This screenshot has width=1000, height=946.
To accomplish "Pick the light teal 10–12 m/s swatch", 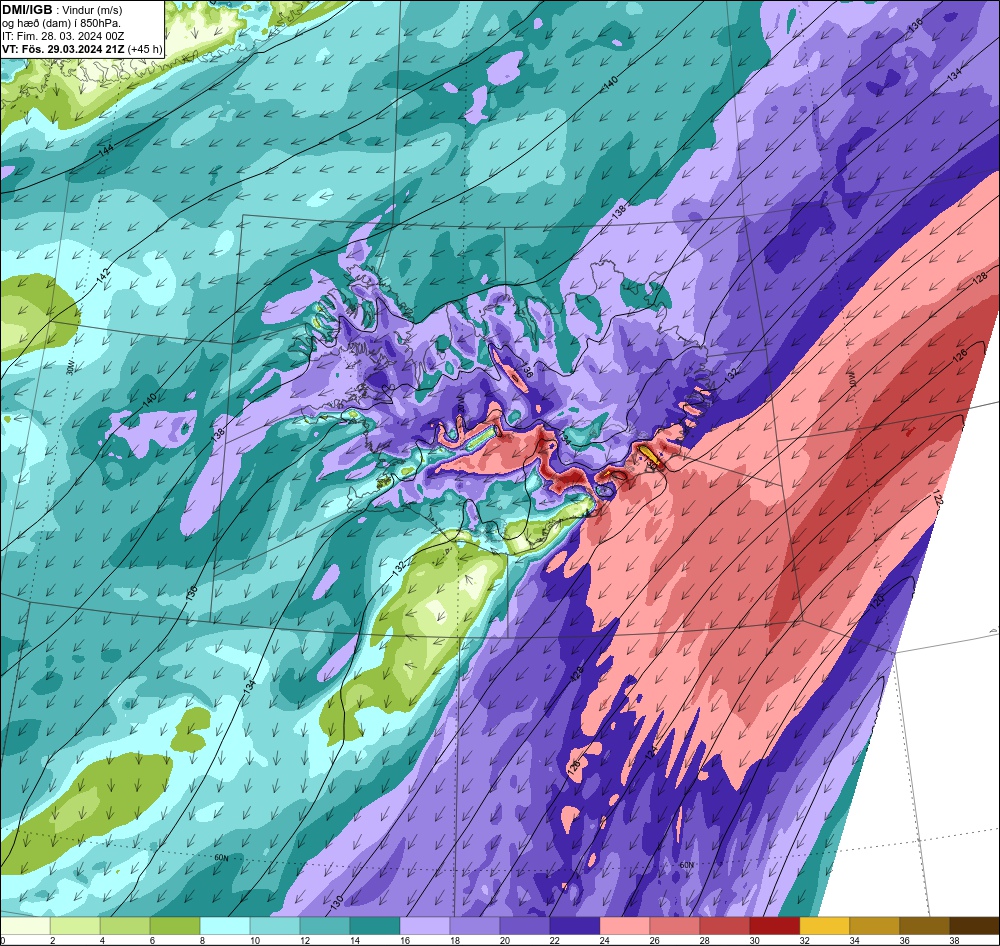I will point(275,926).
